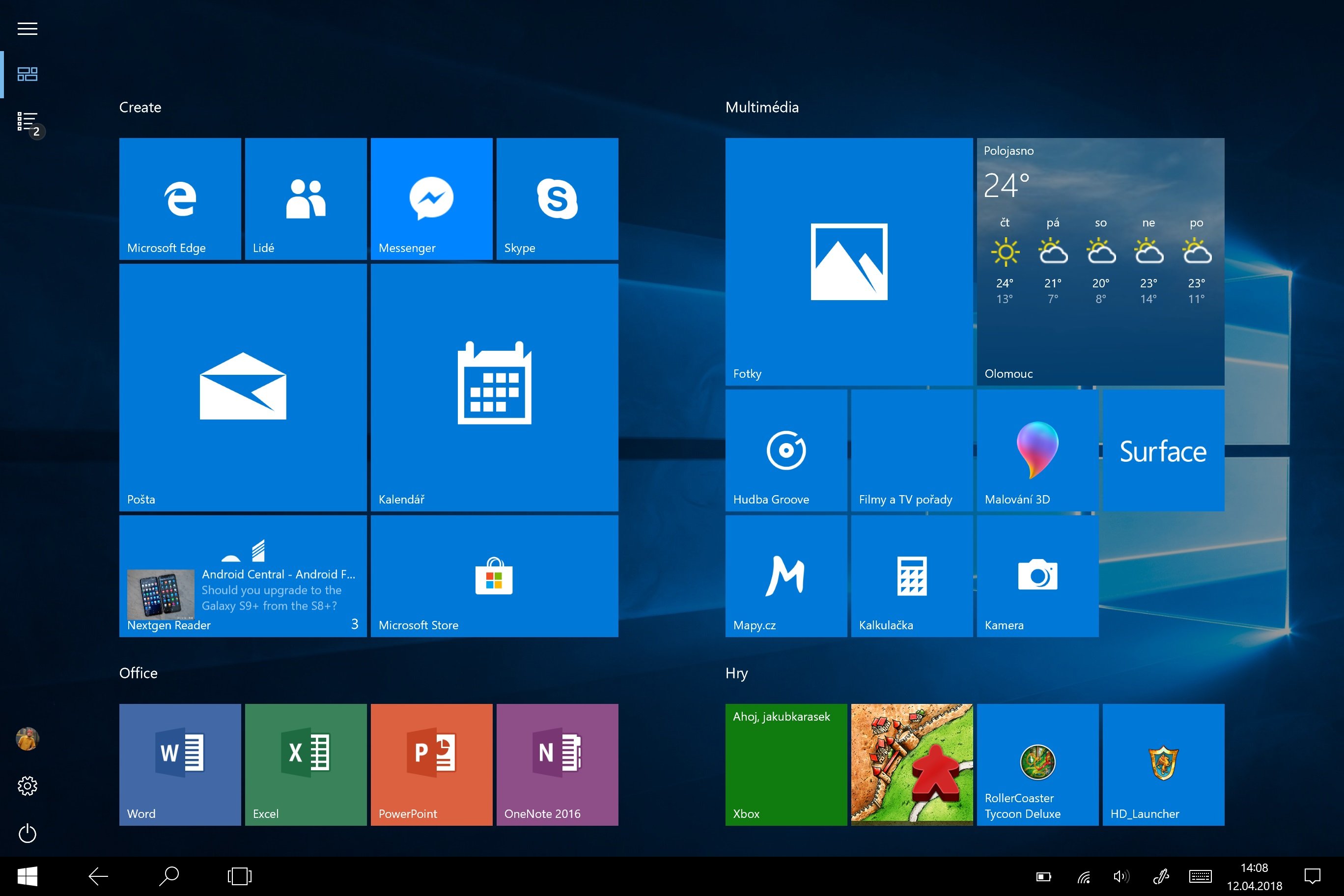
Task: Expand the Start hamburger menu
Action: [28, 28]
